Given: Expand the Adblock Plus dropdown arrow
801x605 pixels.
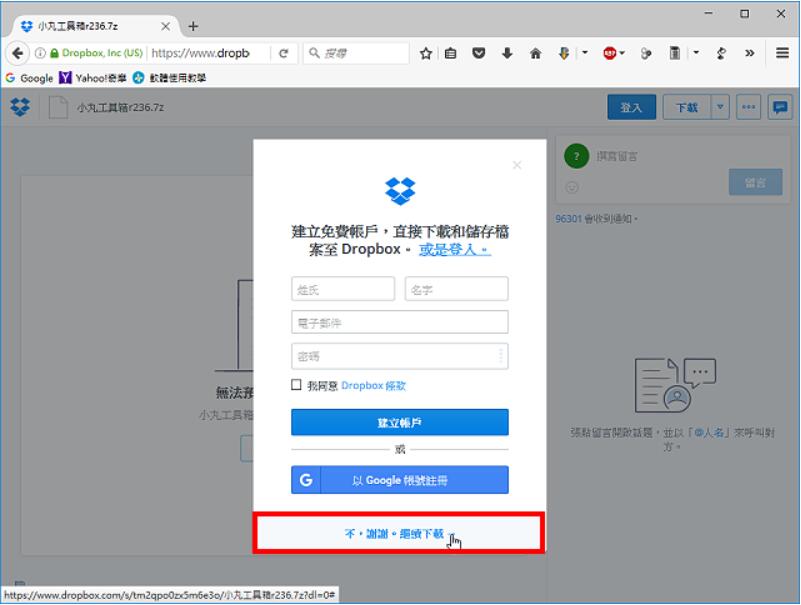Looking at the screenshot, I should pyautogui.click(x=622, y=53).
